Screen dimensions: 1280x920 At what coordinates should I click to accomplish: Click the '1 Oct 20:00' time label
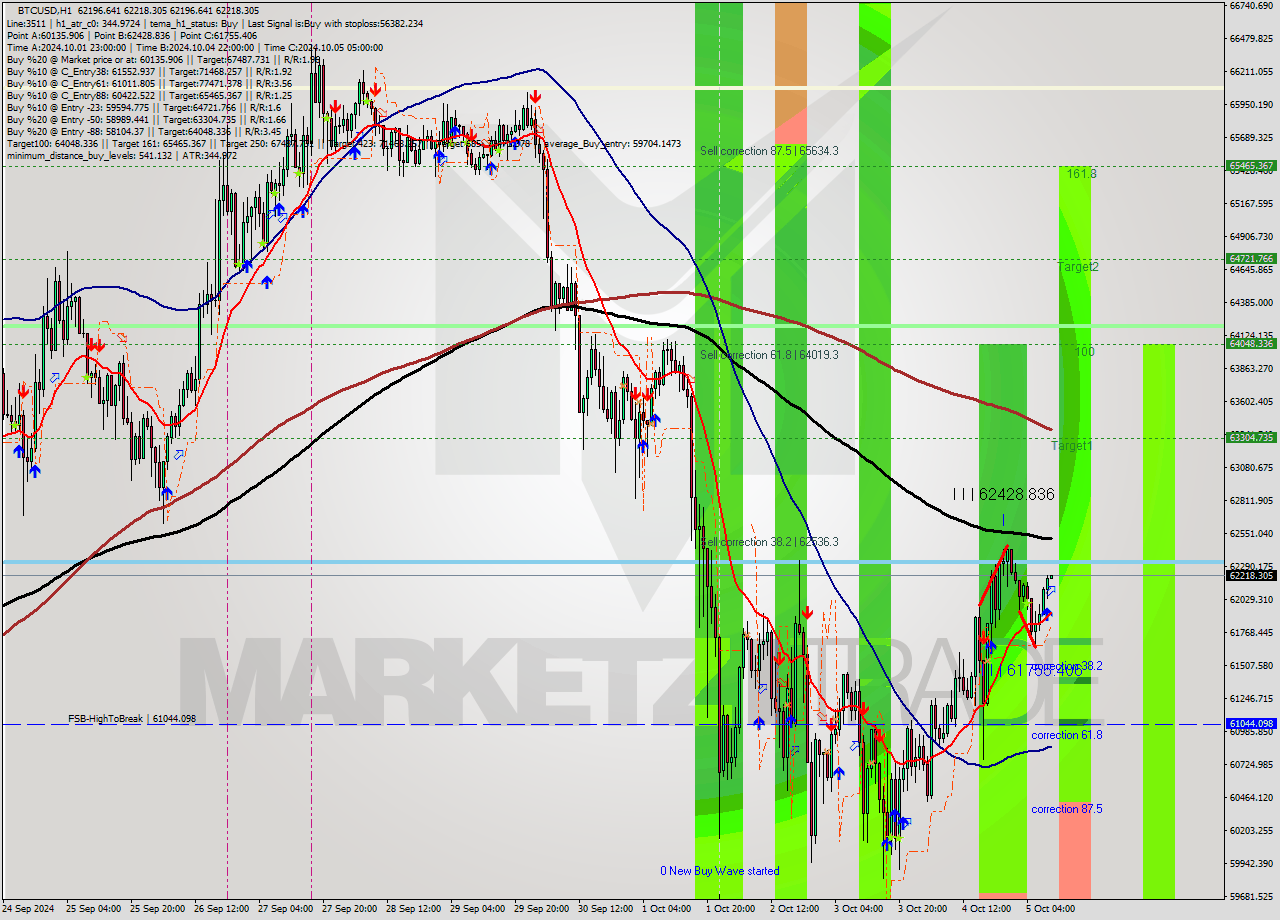tap(731, 909)
